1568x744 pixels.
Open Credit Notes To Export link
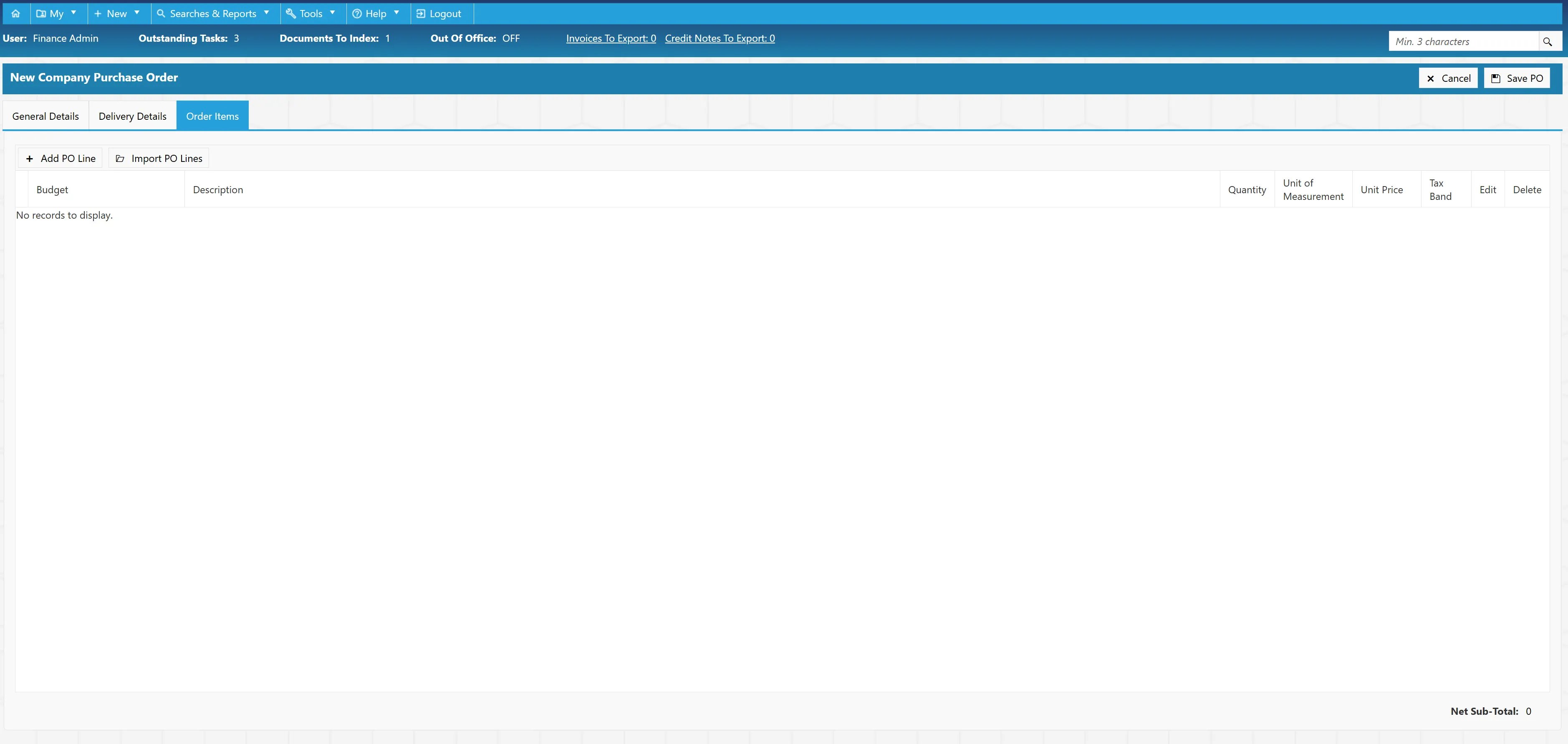coord(720,38)
